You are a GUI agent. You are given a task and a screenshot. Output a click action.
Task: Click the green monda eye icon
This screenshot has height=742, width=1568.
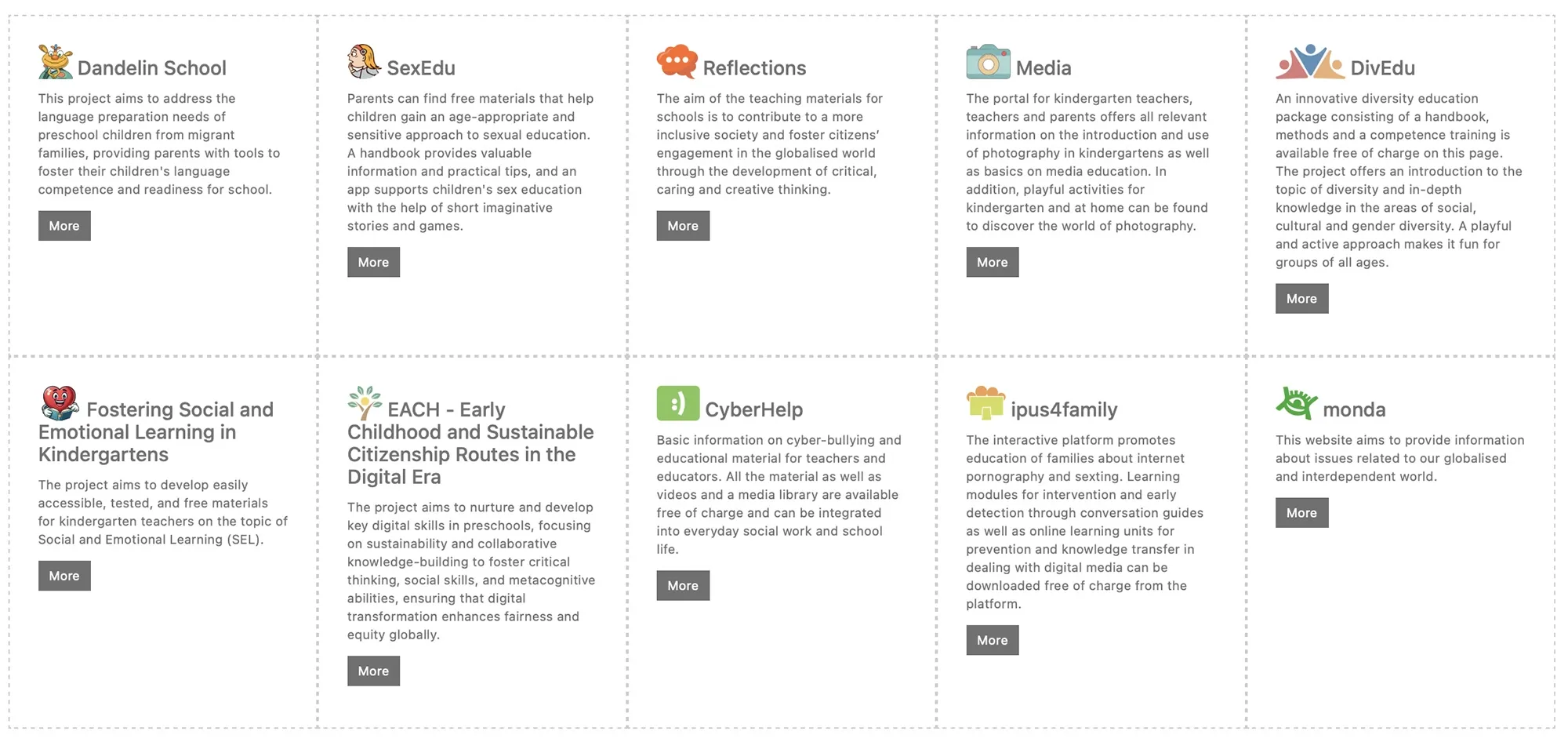1296,403
